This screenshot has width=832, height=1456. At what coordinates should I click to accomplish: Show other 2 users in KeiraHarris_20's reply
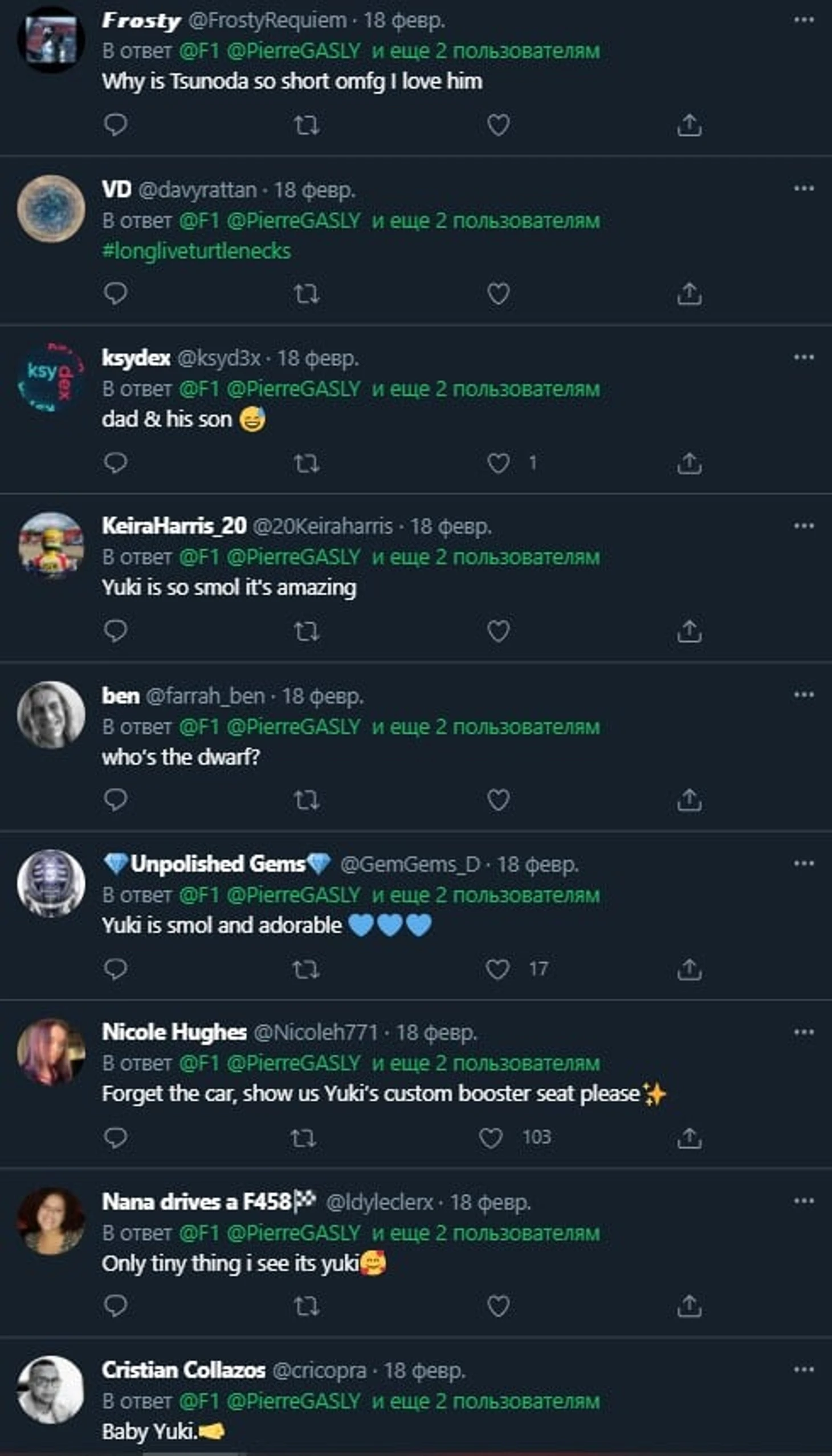486,557
